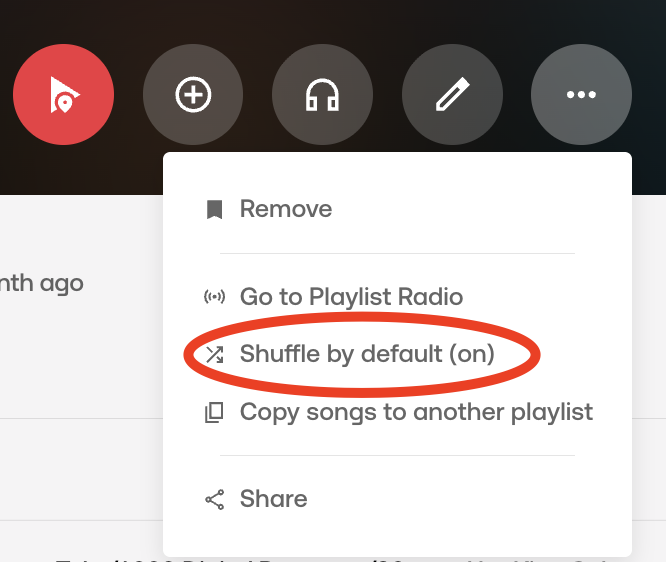Image resolution: width=666 pixels, height=562 pixels.
Task: Click the red play button with location pin
Action: pos(63,95)
